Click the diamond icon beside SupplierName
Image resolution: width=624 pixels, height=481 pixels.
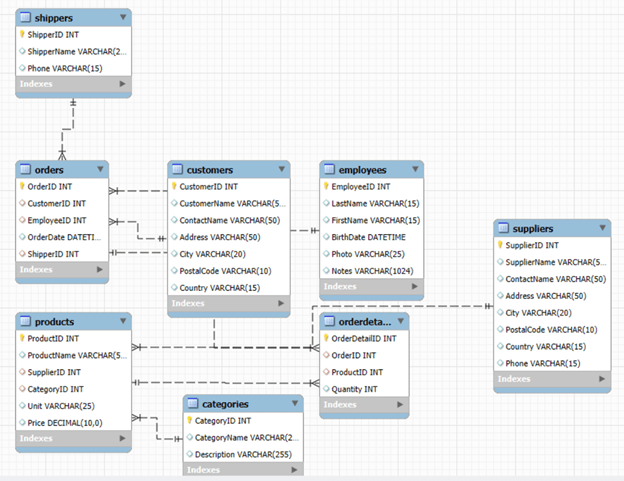tap(500, 262)
